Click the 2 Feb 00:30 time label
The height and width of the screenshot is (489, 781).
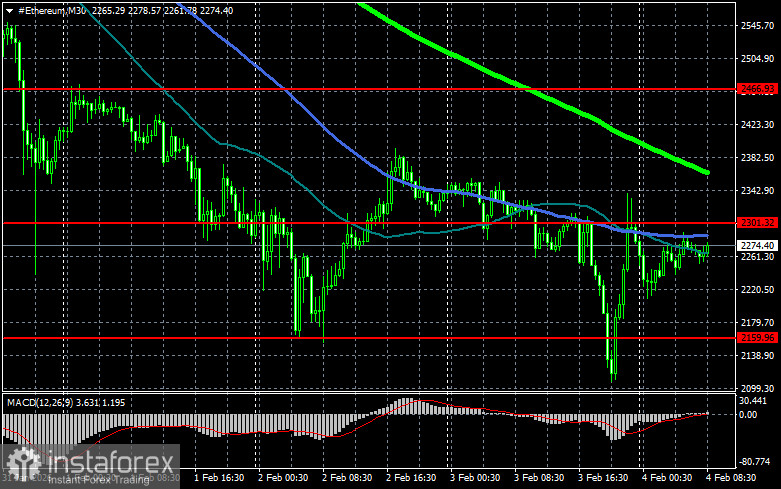(x=283, y=478)
